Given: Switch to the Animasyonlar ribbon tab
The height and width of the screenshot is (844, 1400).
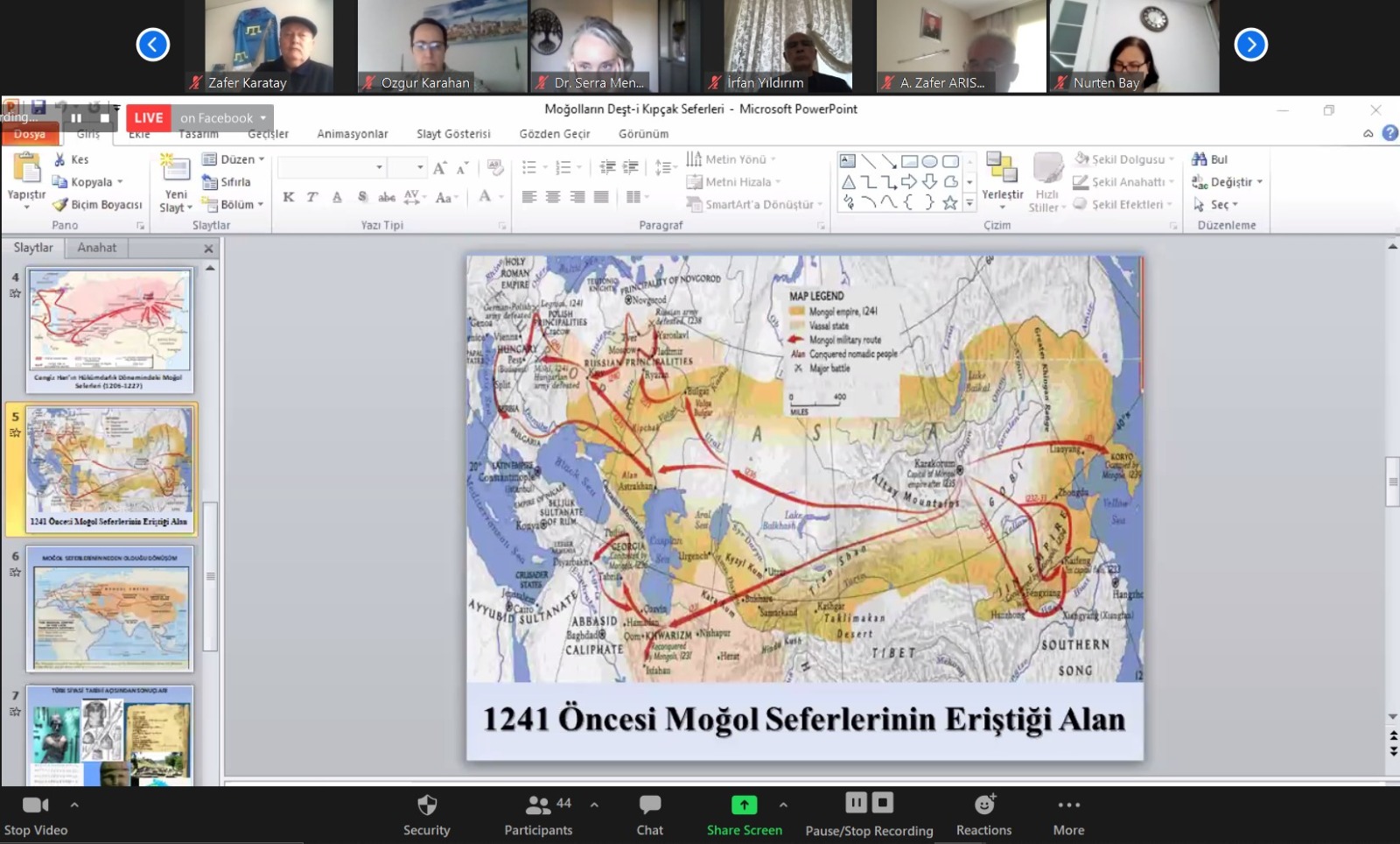Looking at the screenshot, I should pos(352,134).
